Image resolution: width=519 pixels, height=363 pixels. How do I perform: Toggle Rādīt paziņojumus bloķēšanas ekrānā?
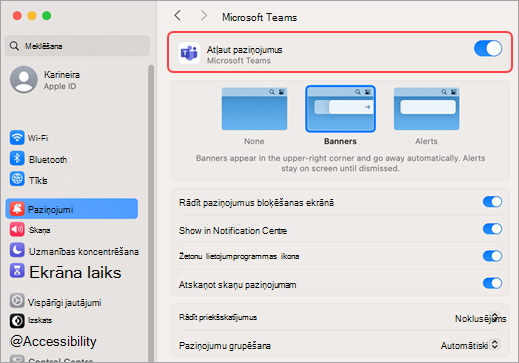coord(492,202)
